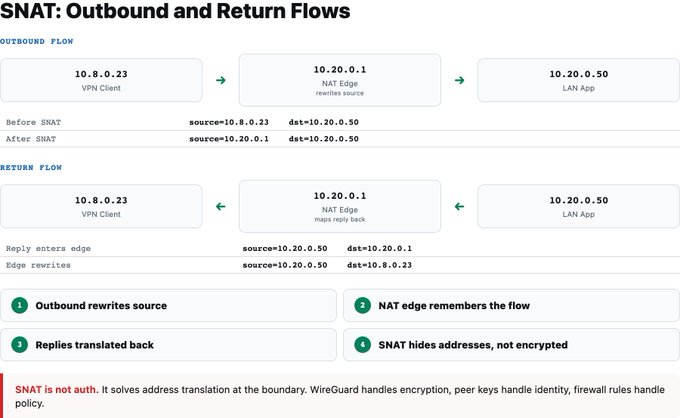Open the 'Outbound rewrites source' card
The width and height of the screenshot is (680, 418).
pyautogui.click(x=168, y=305)
